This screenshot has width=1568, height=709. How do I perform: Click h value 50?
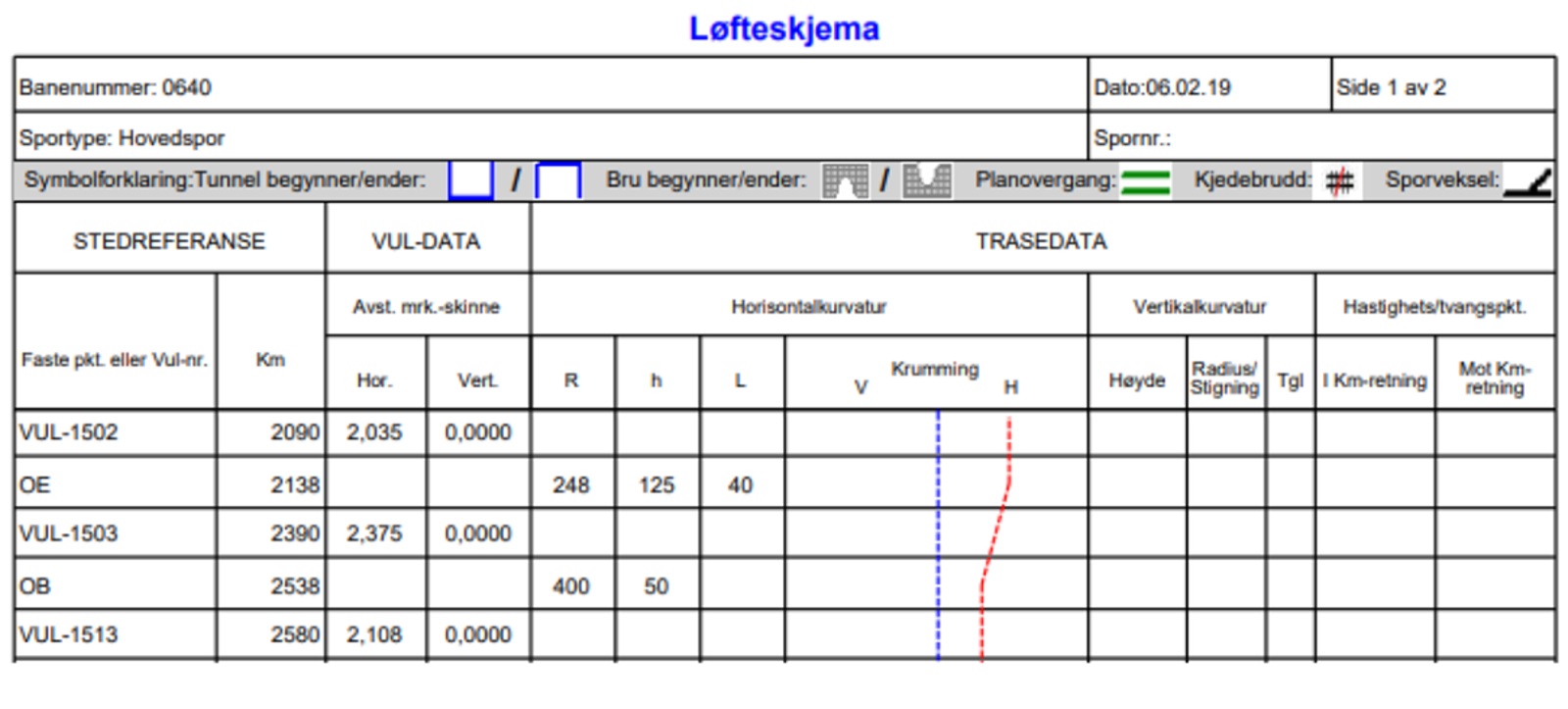(x=657, y=586)
